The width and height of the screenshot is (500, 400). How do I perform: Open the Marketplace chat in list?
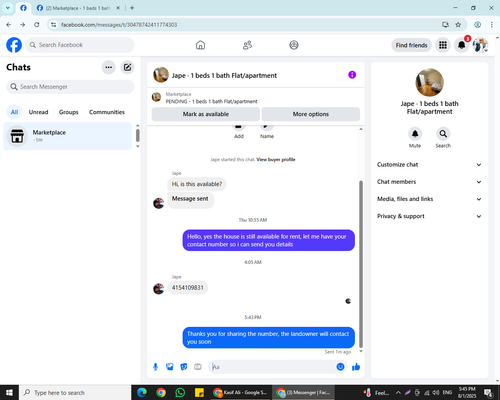tap(68, 136)
